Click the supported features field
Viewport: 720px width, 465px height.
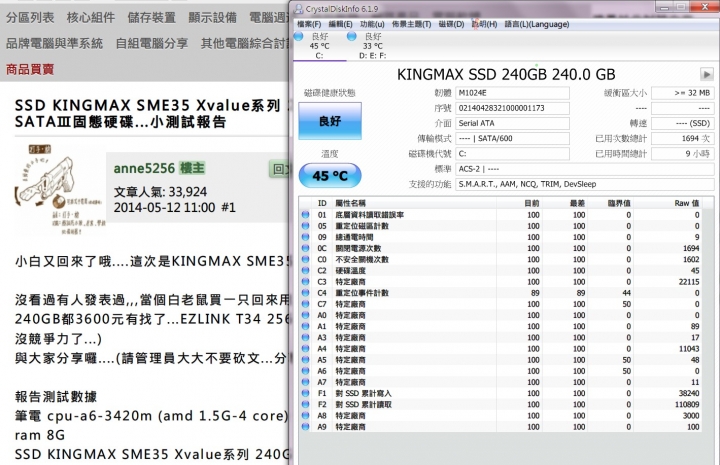pyautogui.click(x=585, y=184)
